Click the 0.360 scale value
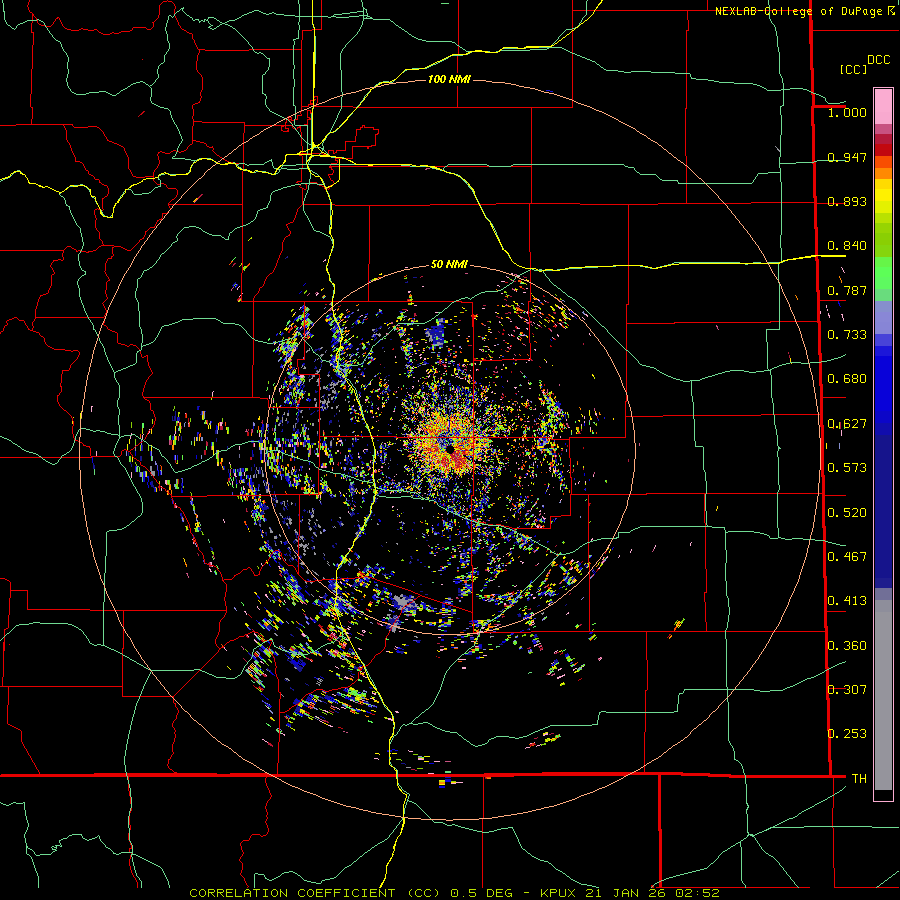Image resolution: width=900 pixels, height=900 pixels. click(847, 646)
